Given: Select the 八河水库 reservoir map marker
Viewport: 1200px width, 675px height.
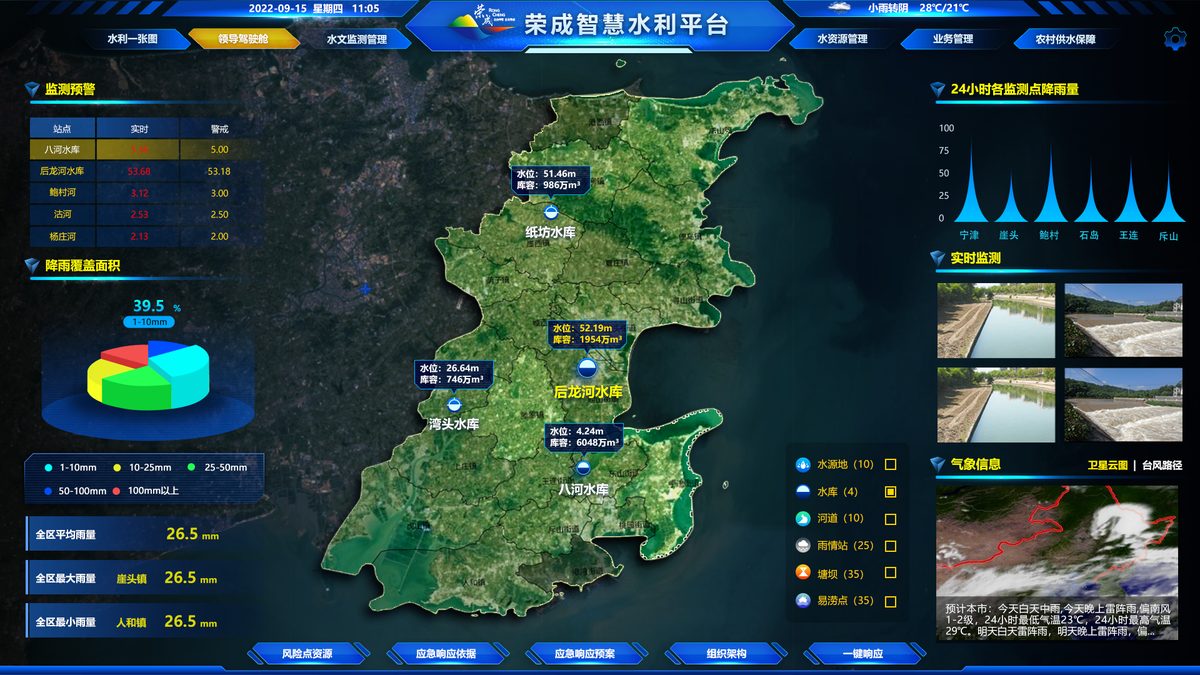Looking at the screenshot, I should [x=582, y=467].
